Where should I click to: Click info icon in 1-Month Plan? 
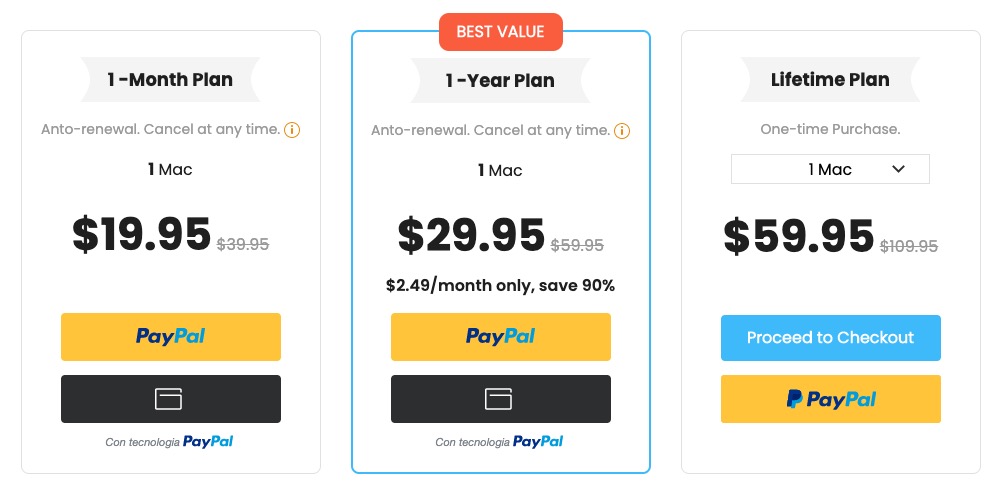click(292, 130)
